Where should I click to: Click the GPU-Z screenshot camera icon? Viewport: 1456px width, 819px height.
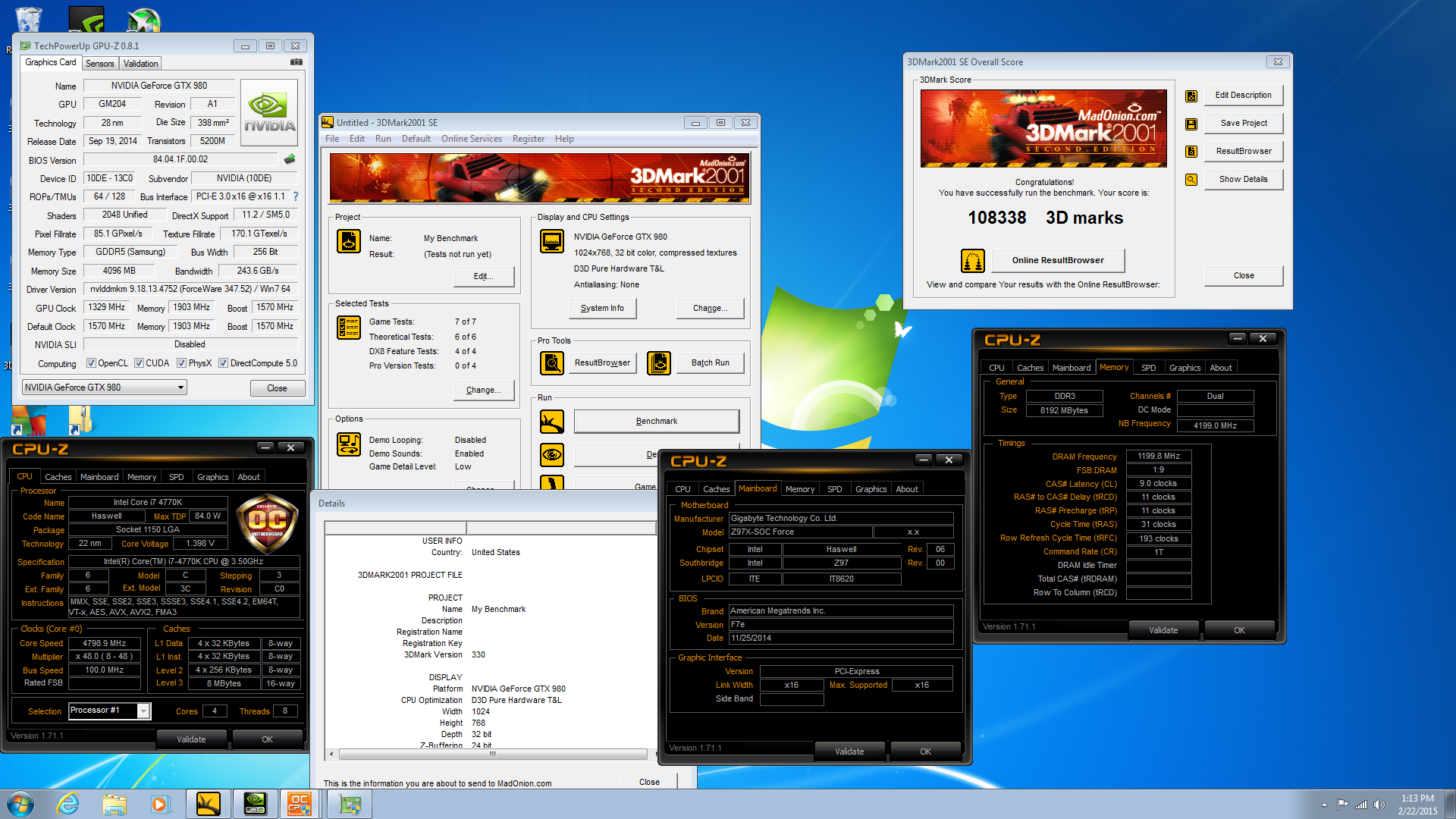297,62
